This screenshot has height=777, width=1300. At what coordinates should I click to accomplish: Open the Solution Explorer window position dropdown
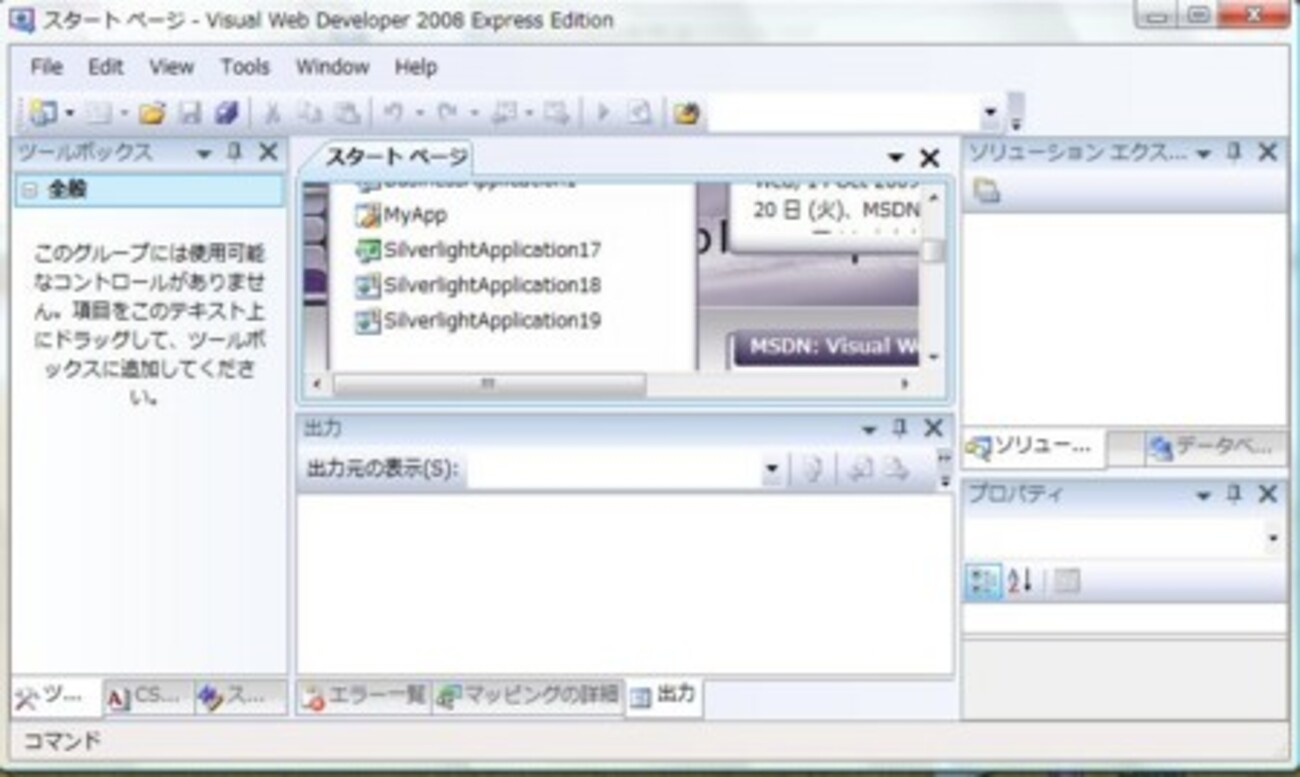point(1203,153)
